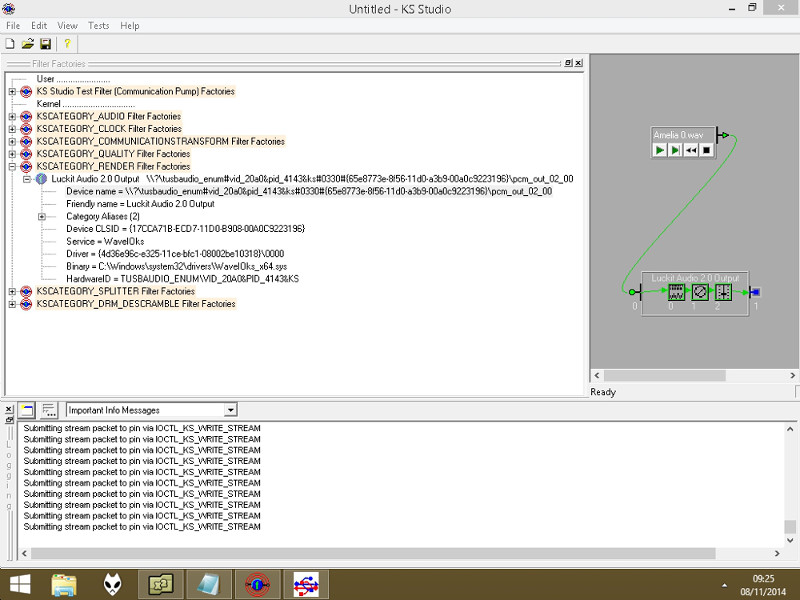Click the KSCATEGORY_DRM_DESCRAMBLE category icon
The image size is (800, 600).
point(26,304)
